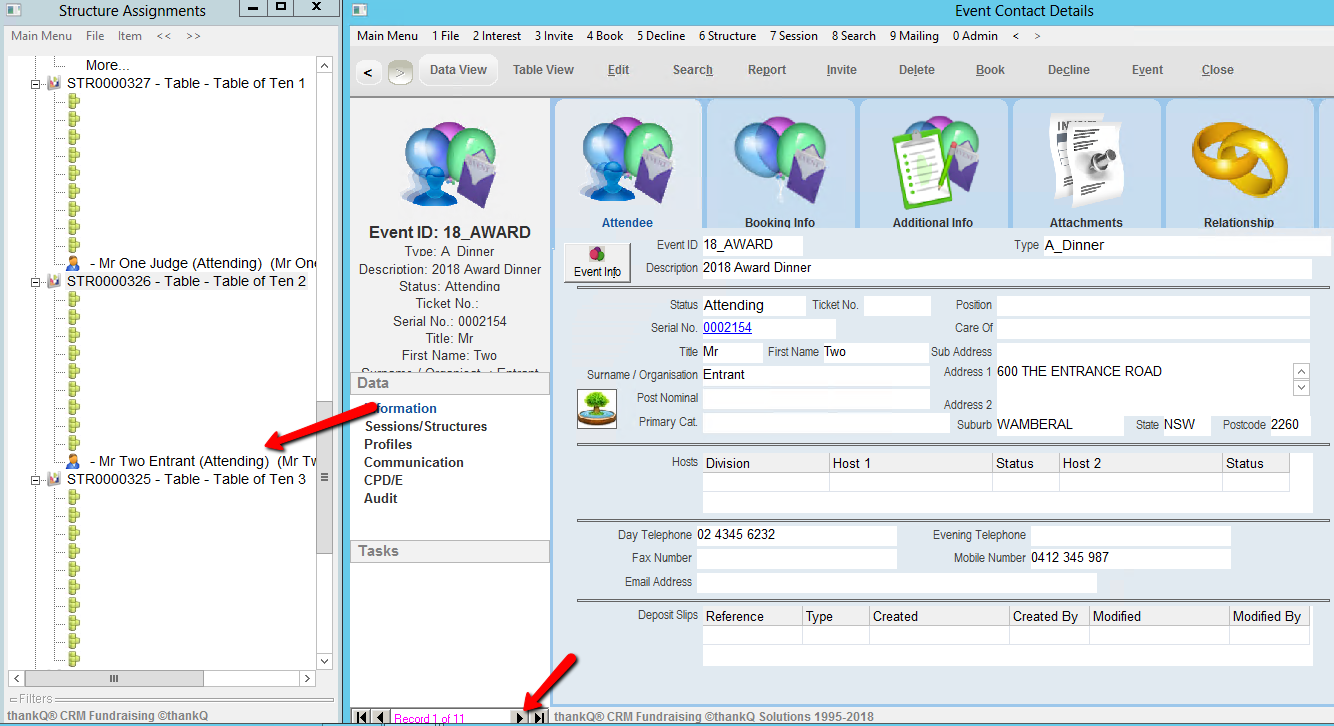Switch to Table View
The width and height of the screenshot is (1334, 726).
[x=543, y=70]
